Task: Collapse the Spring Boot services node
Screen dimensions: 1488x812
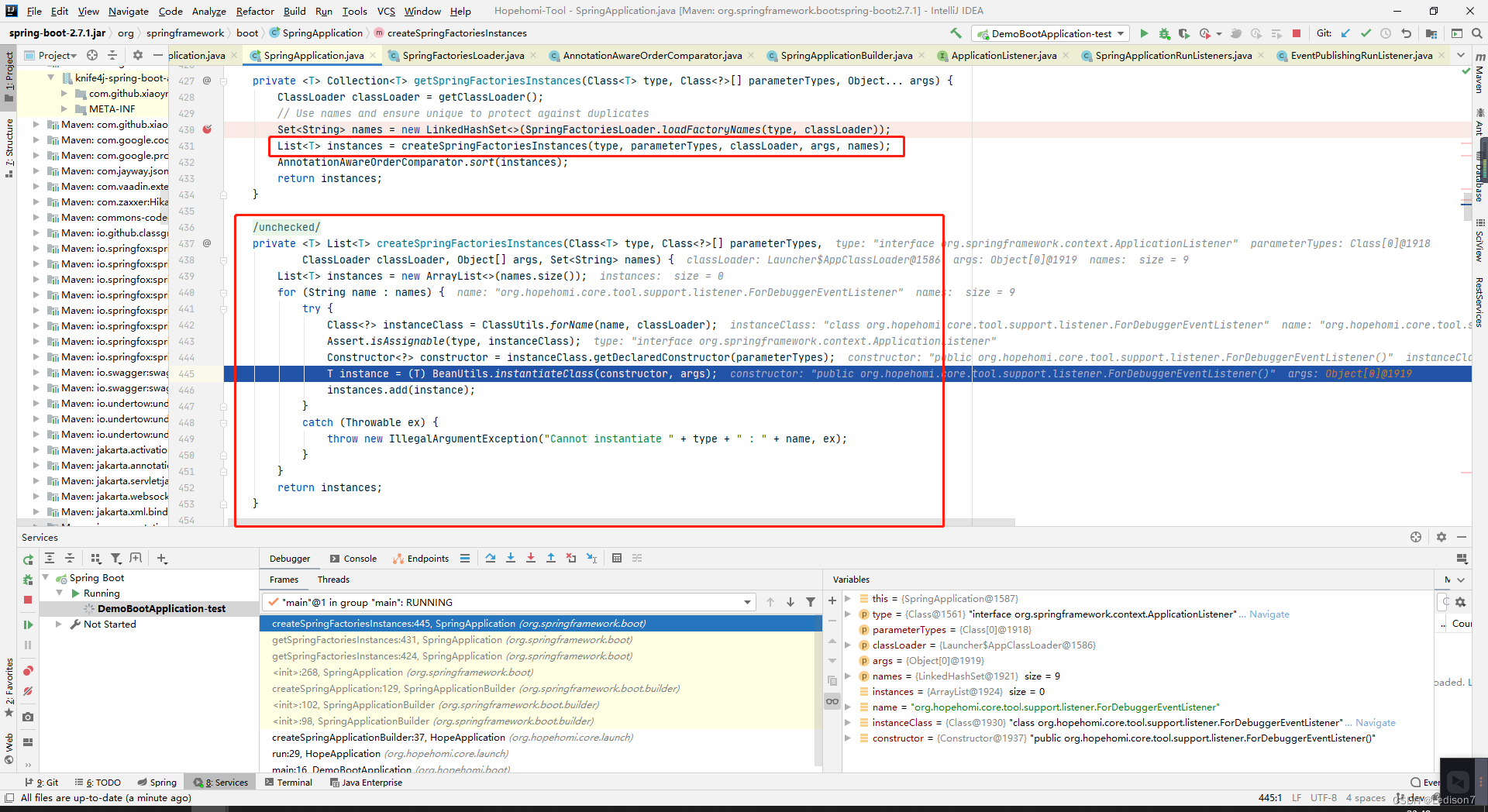Action: 45,577
